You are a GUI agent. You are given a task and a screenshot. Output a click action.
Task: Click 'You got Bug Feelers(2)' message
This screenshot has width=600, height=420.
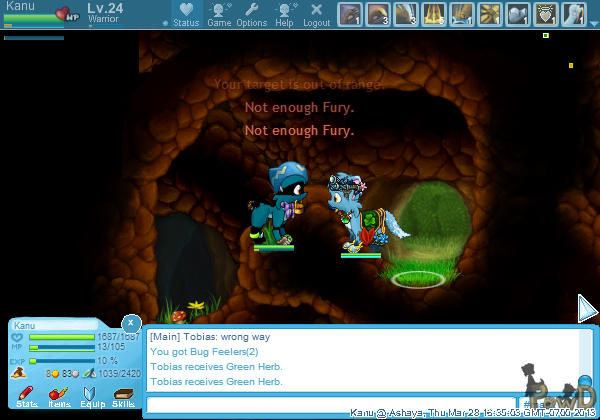click(204, 352)
